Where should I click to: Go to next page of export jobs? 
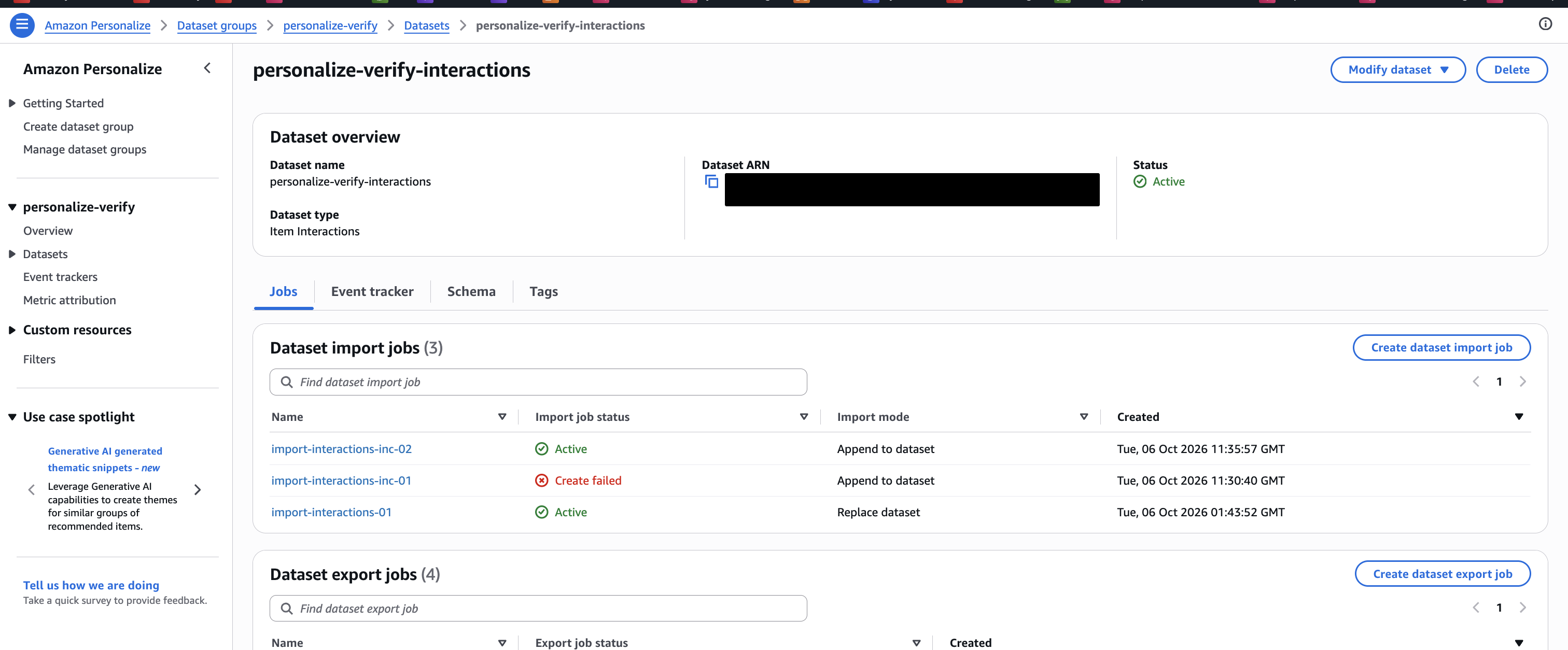pyautogui.click(x=1522, y=607)
